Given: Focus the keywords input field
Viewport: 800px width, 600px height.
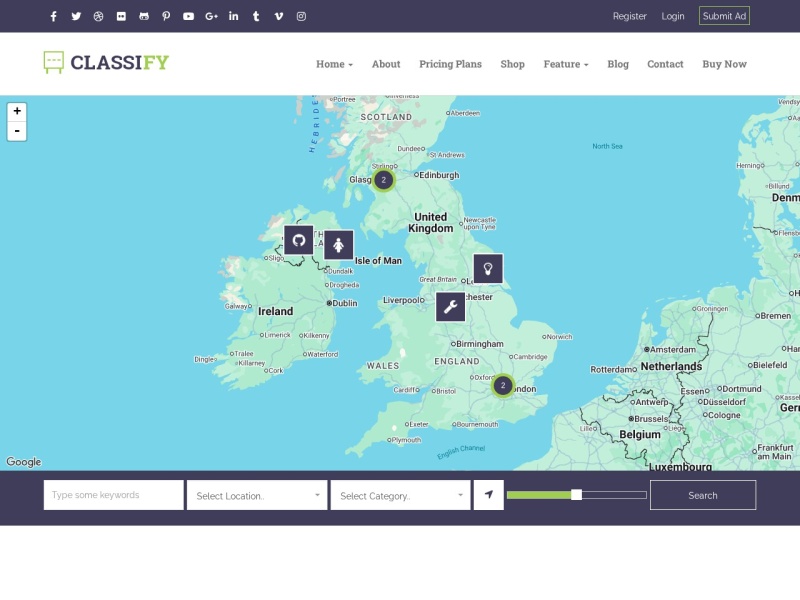Looking at the screenshot, I should (114, 495).
